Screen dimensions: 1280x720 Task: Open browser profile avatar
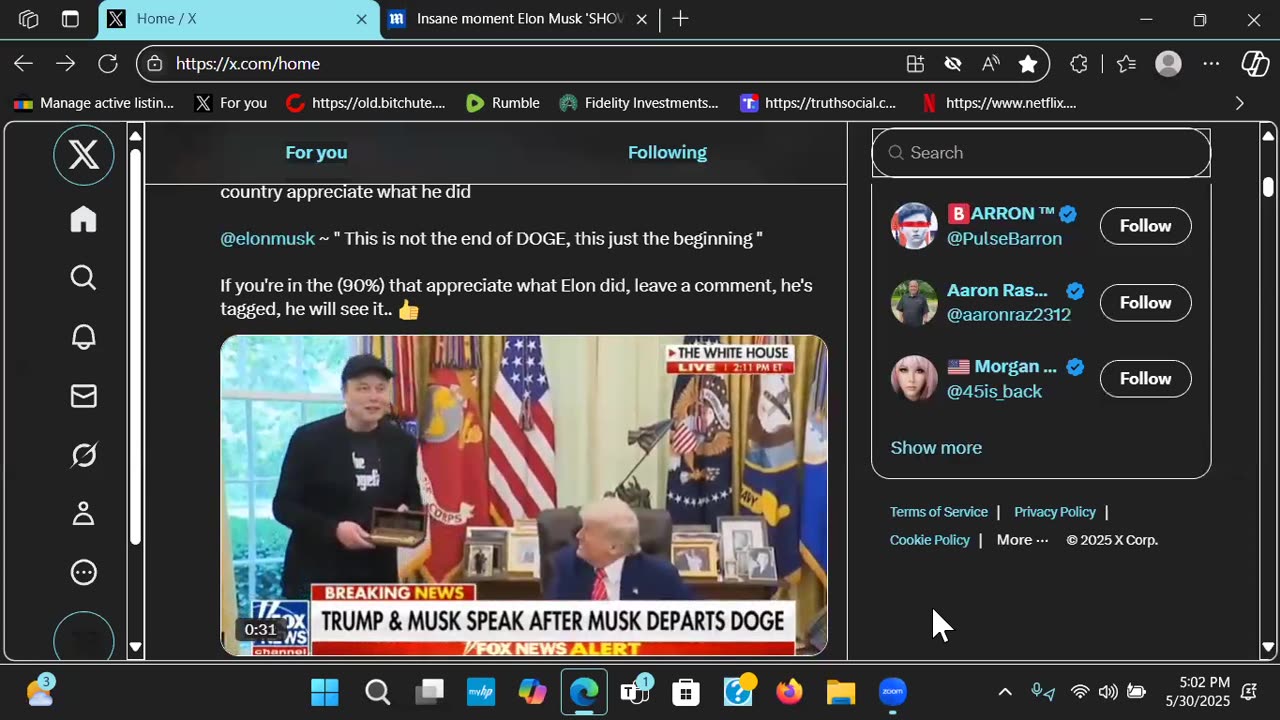[1168, 64]
